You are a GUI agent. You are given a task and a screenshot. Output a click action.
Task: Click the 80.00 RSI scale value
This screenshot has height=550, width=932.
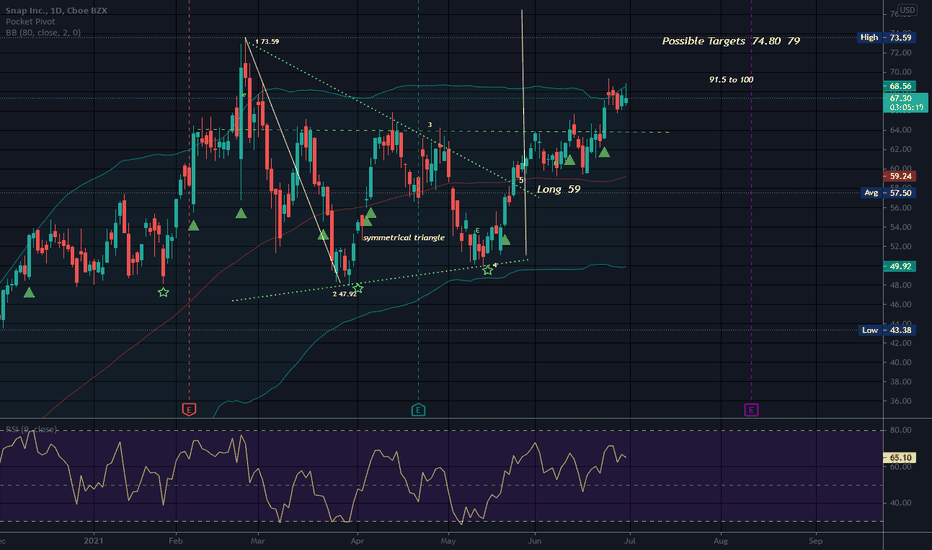point(900,430)
